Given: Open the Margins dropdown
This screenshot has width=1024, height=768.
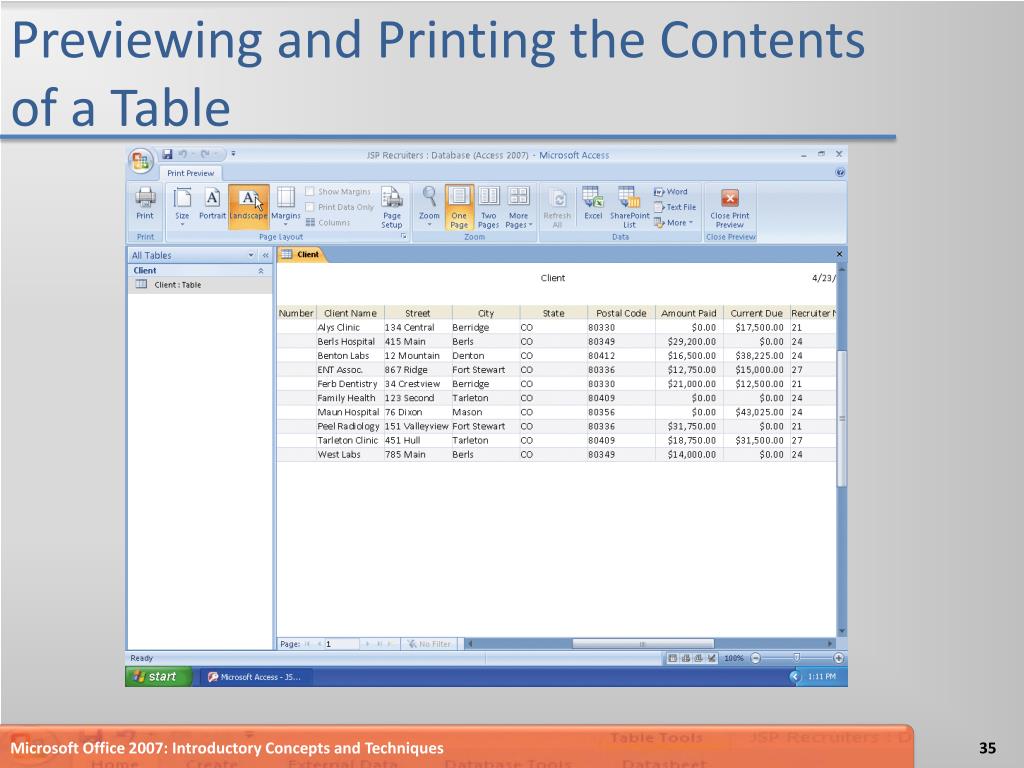Looking at the screenshot, I should [286, 206].
